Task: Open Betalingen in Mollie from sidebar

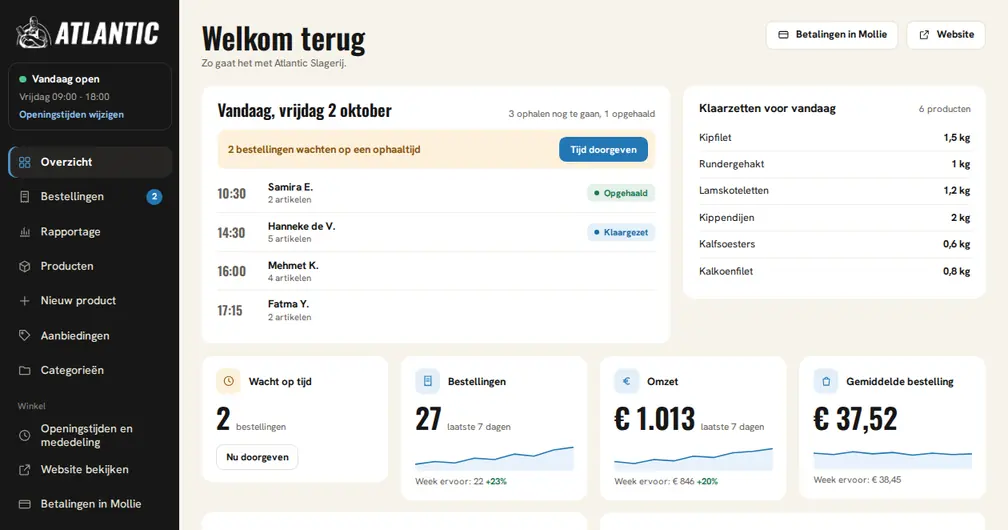Action: pos(90,504)
